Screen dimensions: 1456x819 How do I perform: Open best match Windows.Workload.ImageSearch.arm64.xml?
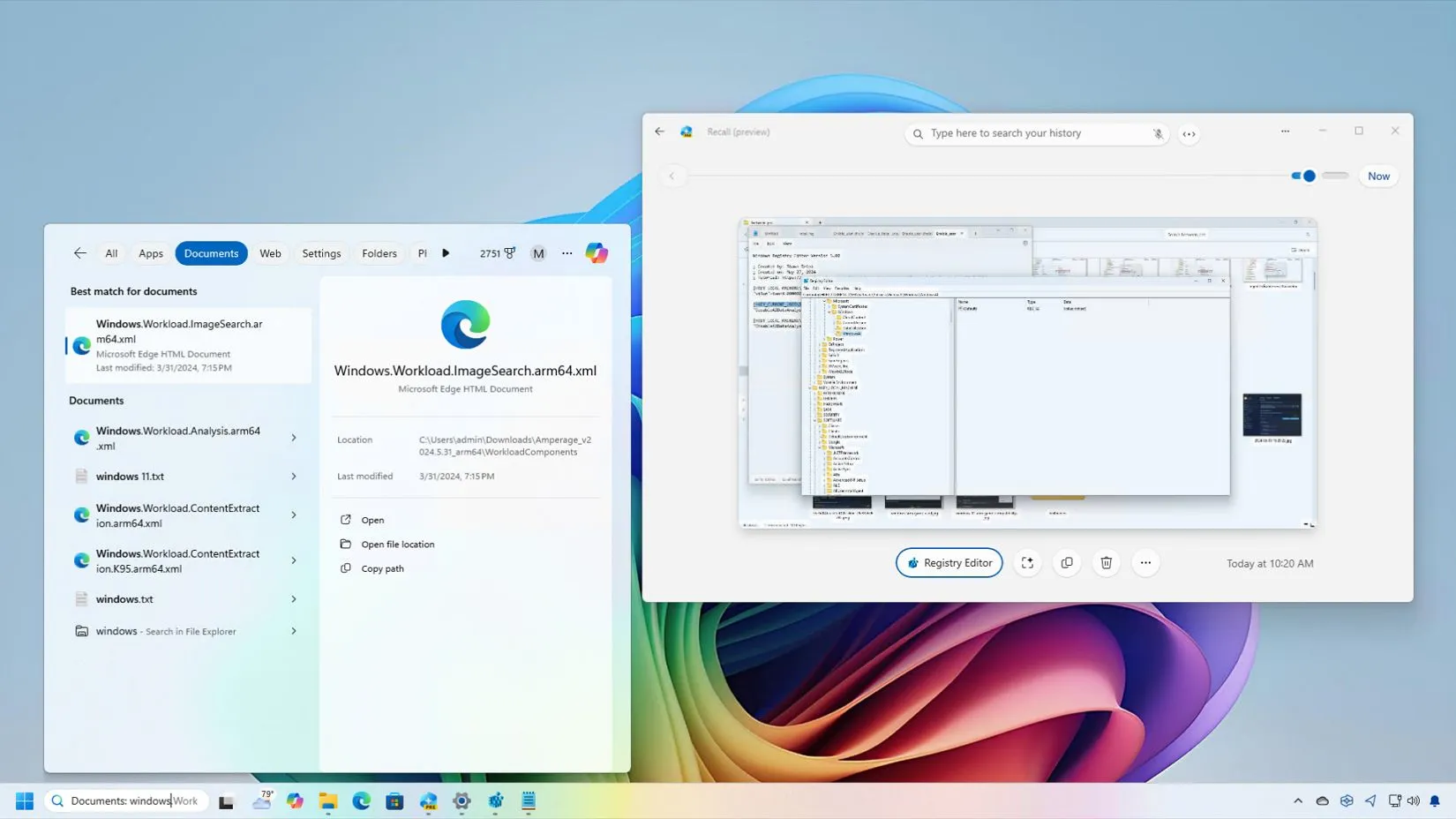pyautogui.click(x=188, y=345)
